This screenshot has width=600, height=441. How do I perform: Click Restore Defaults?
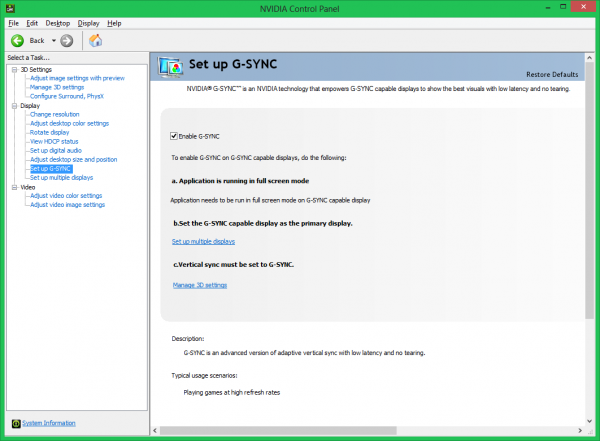552,74
